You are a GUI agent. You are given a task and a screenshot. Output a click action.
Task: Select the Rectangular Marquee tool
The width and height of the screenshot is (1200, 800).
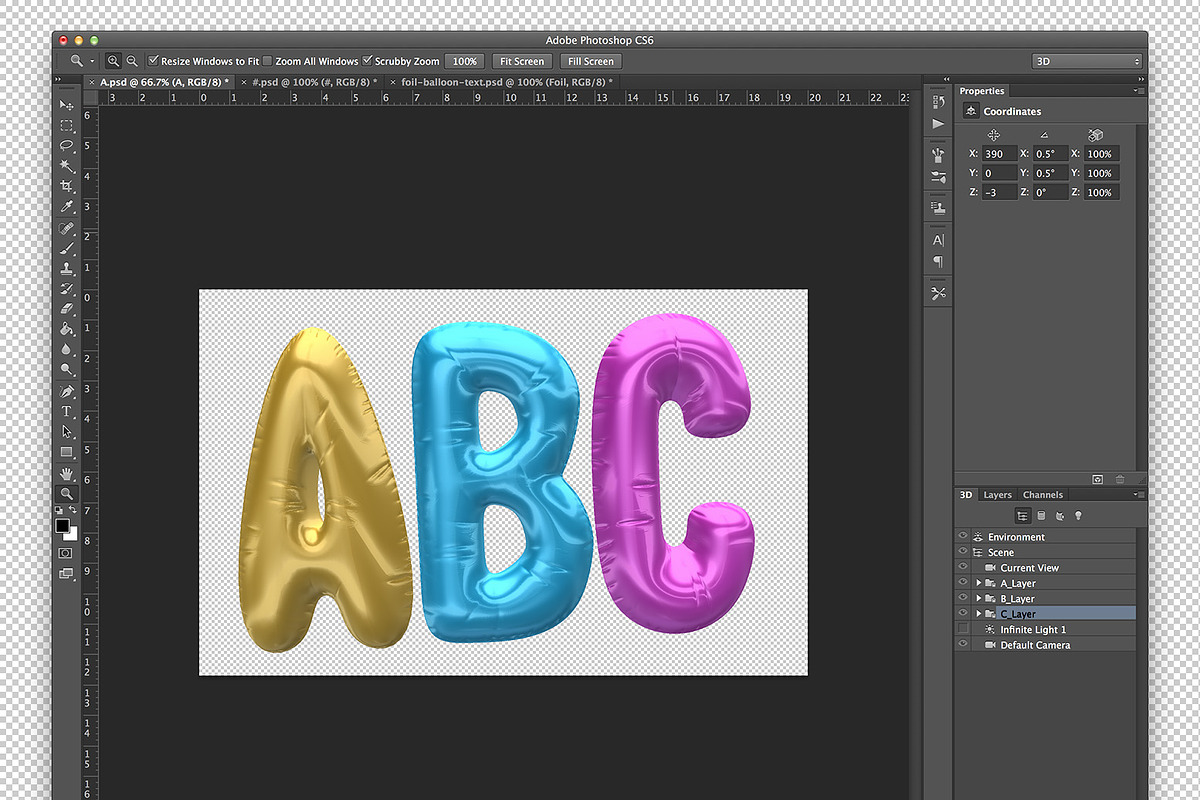[67, 125]
